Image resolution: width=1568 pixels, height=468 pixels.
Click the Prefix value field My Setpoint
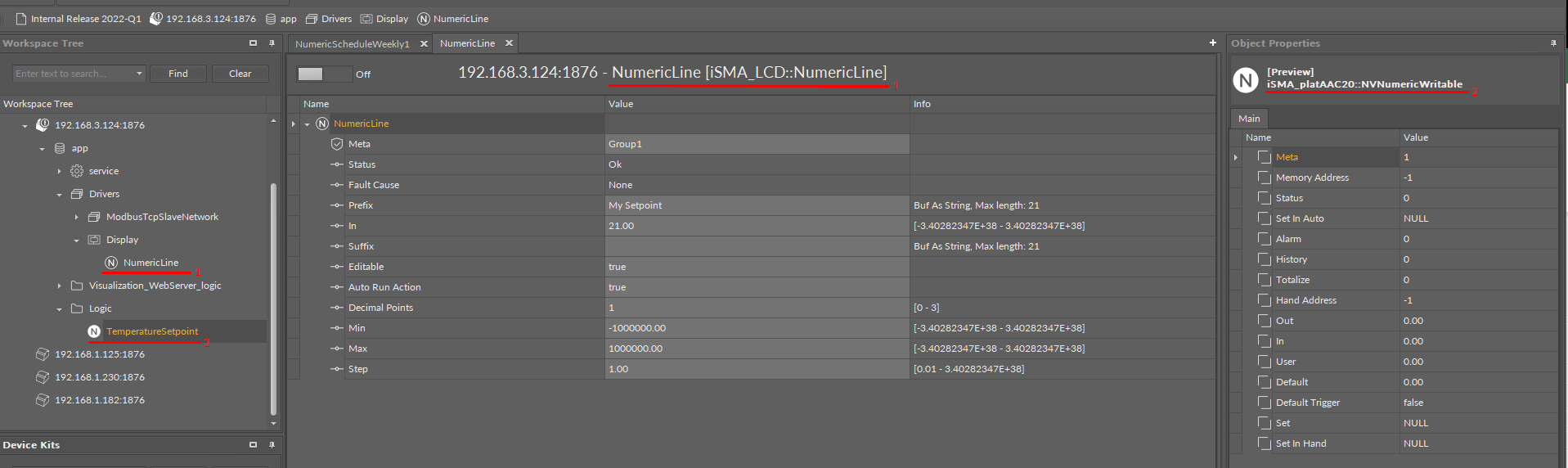(x=756, y=205)
